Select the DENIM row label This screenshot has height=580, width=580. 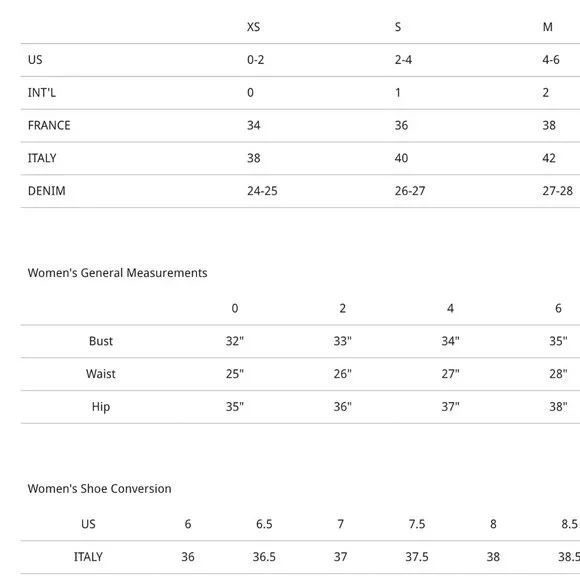pos(47,191)
